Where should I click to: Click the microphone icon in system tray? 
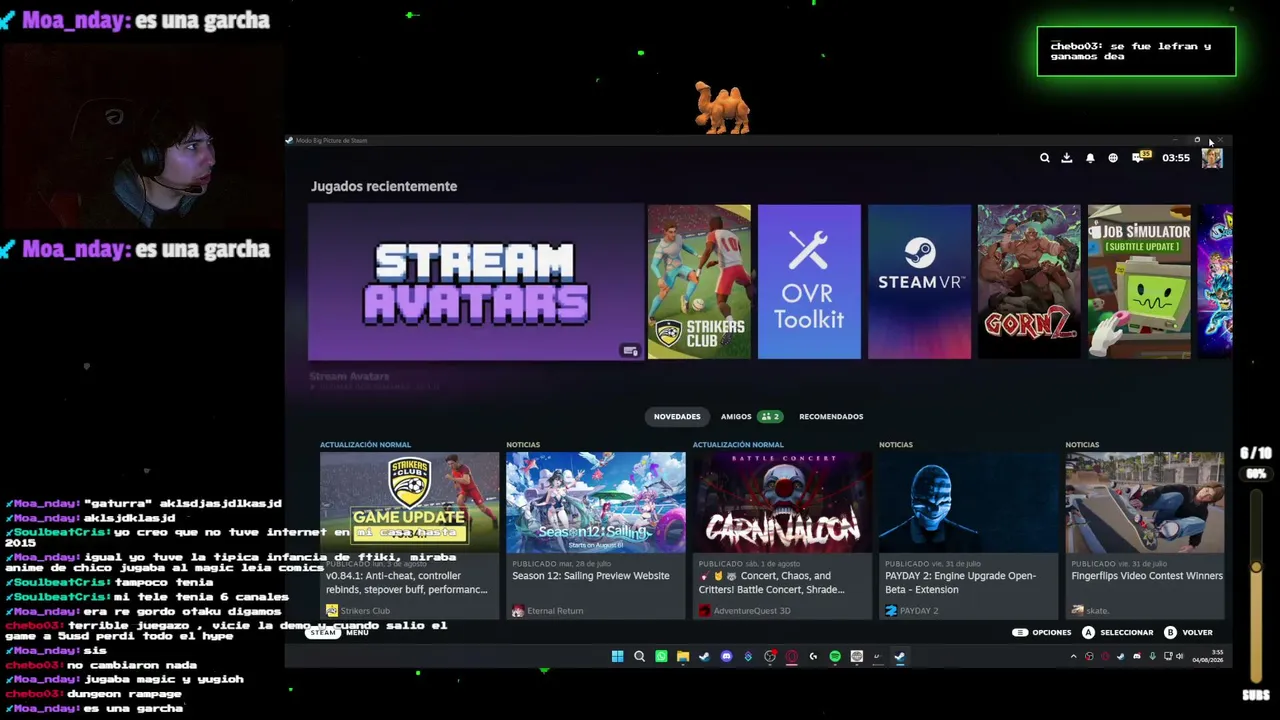point(1152,657)
